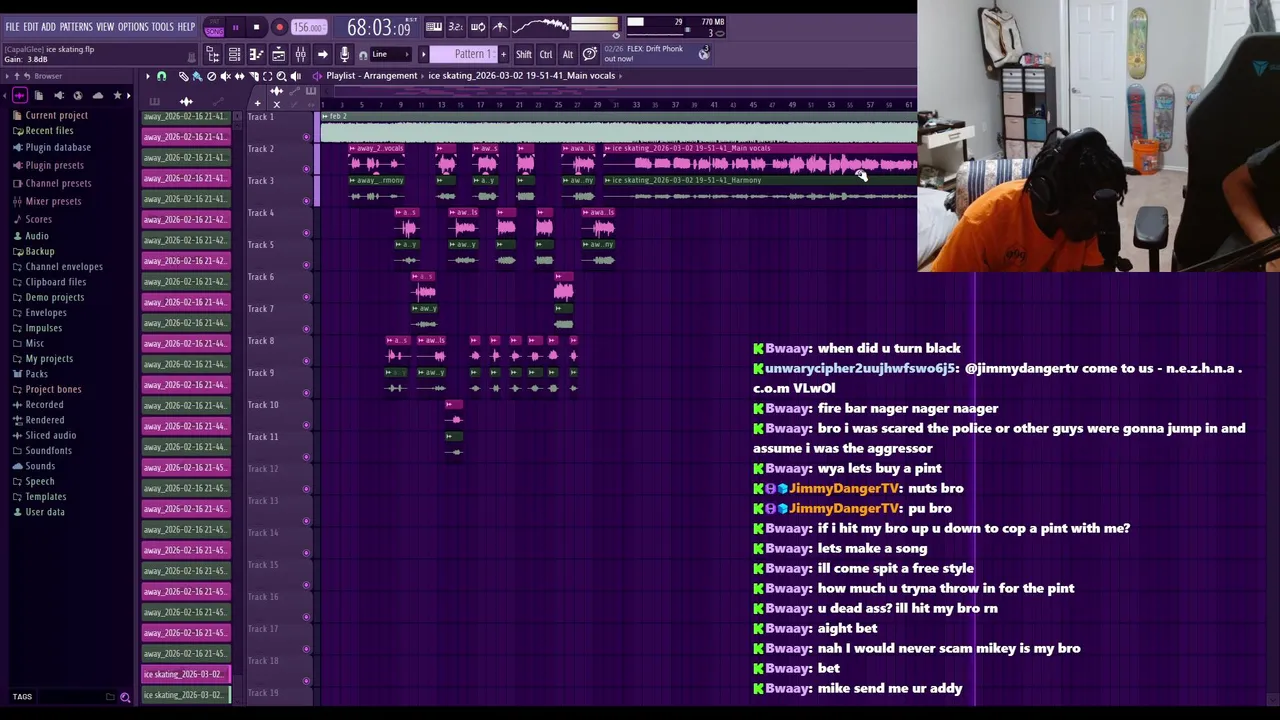Click the Ctrl modifier button

point(546,54)
